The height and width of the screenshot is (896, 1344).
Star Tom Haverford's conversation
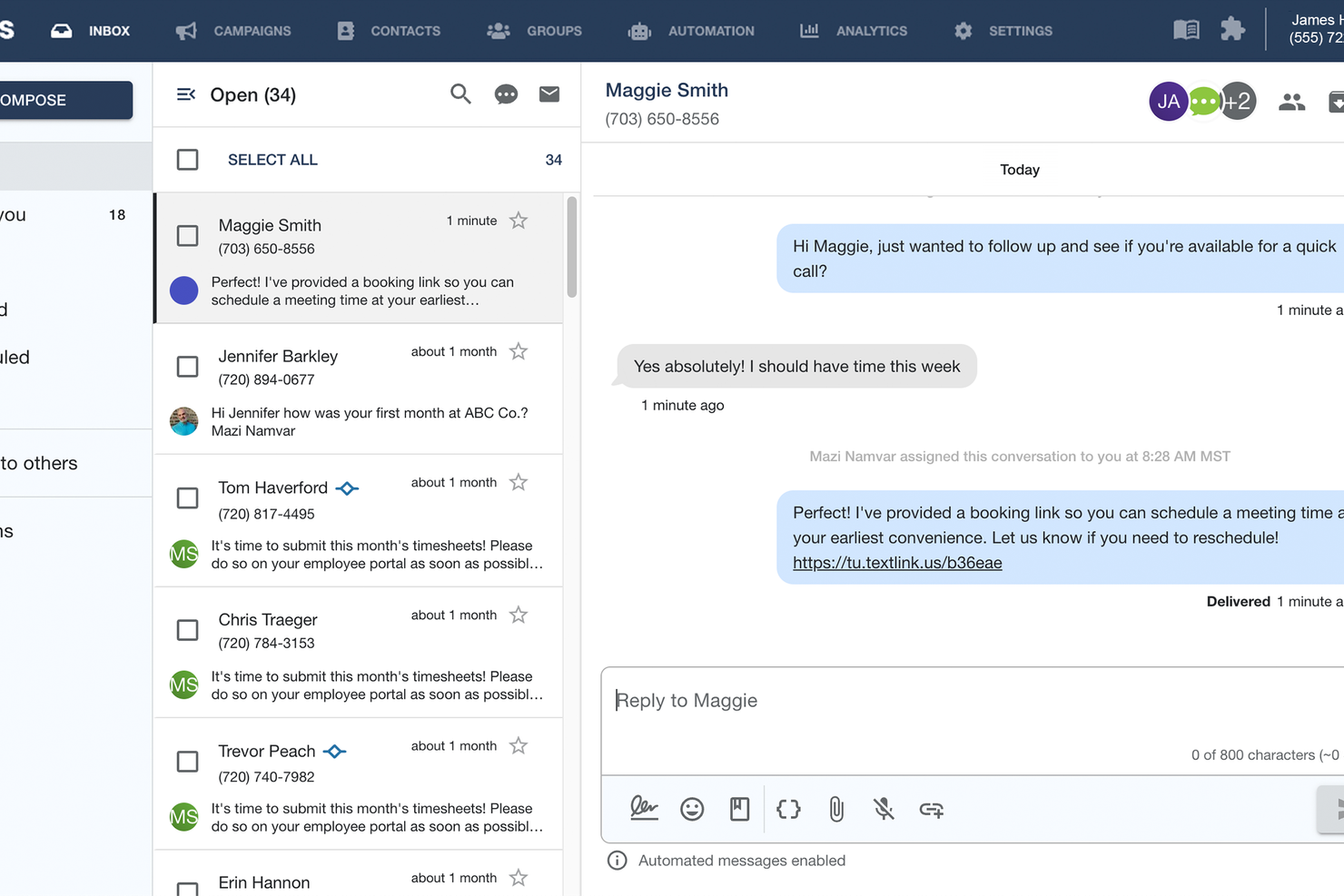pyautogui.click(x=518, y=482)
